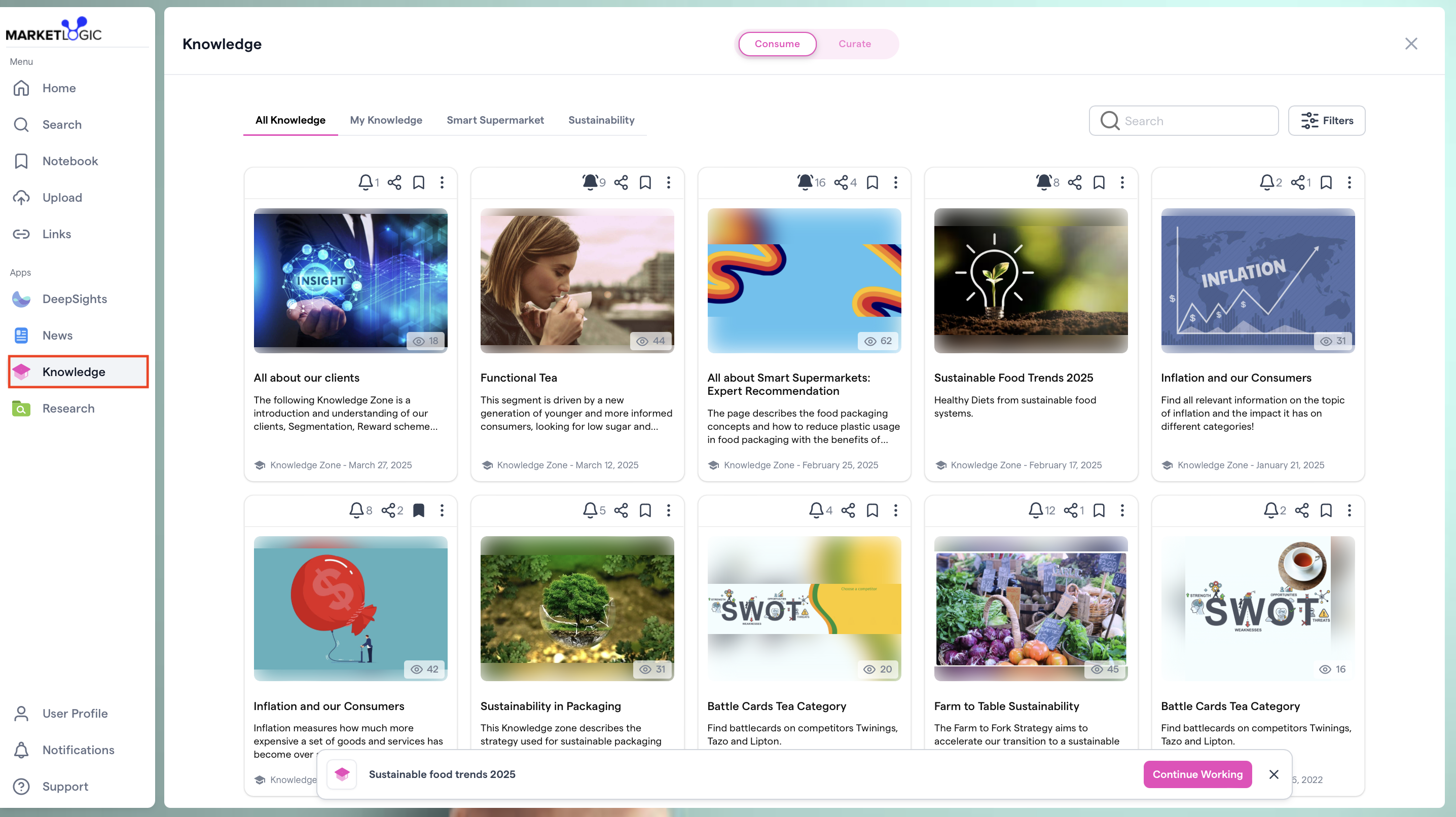Toggle notification bell on All about our clients
Screen dimensions: 1456x817
click(x=365, y=182)
